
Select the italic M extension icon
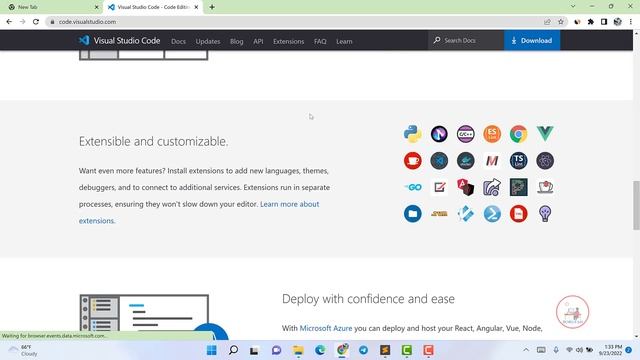pos(492,160)
